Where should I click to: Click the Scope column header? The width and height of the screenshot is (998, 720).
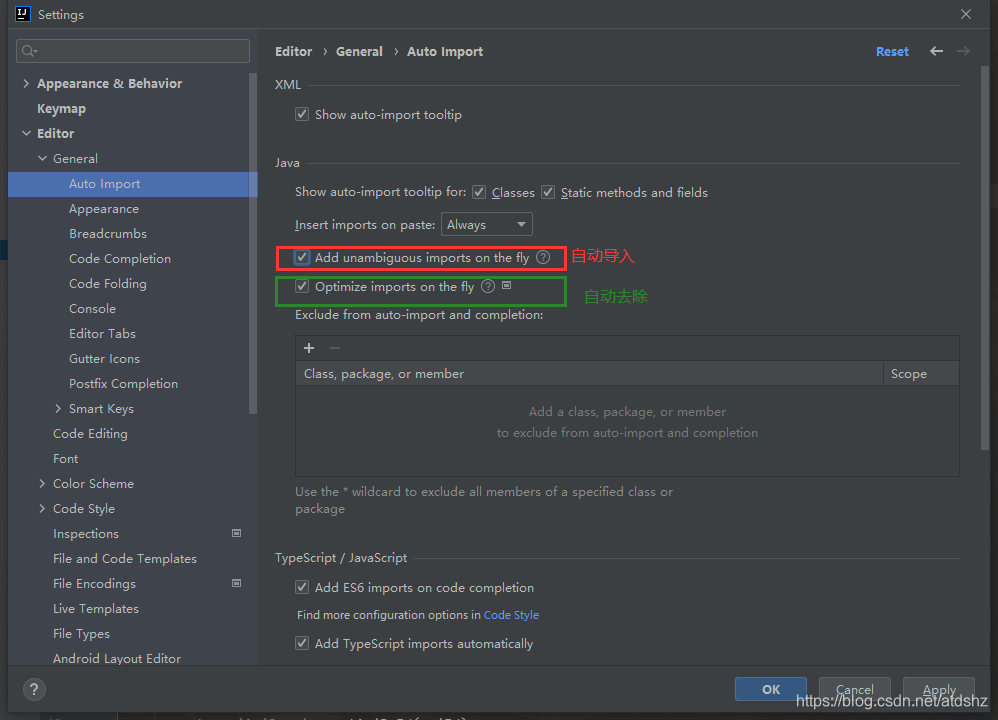click(x=921, y=374)
